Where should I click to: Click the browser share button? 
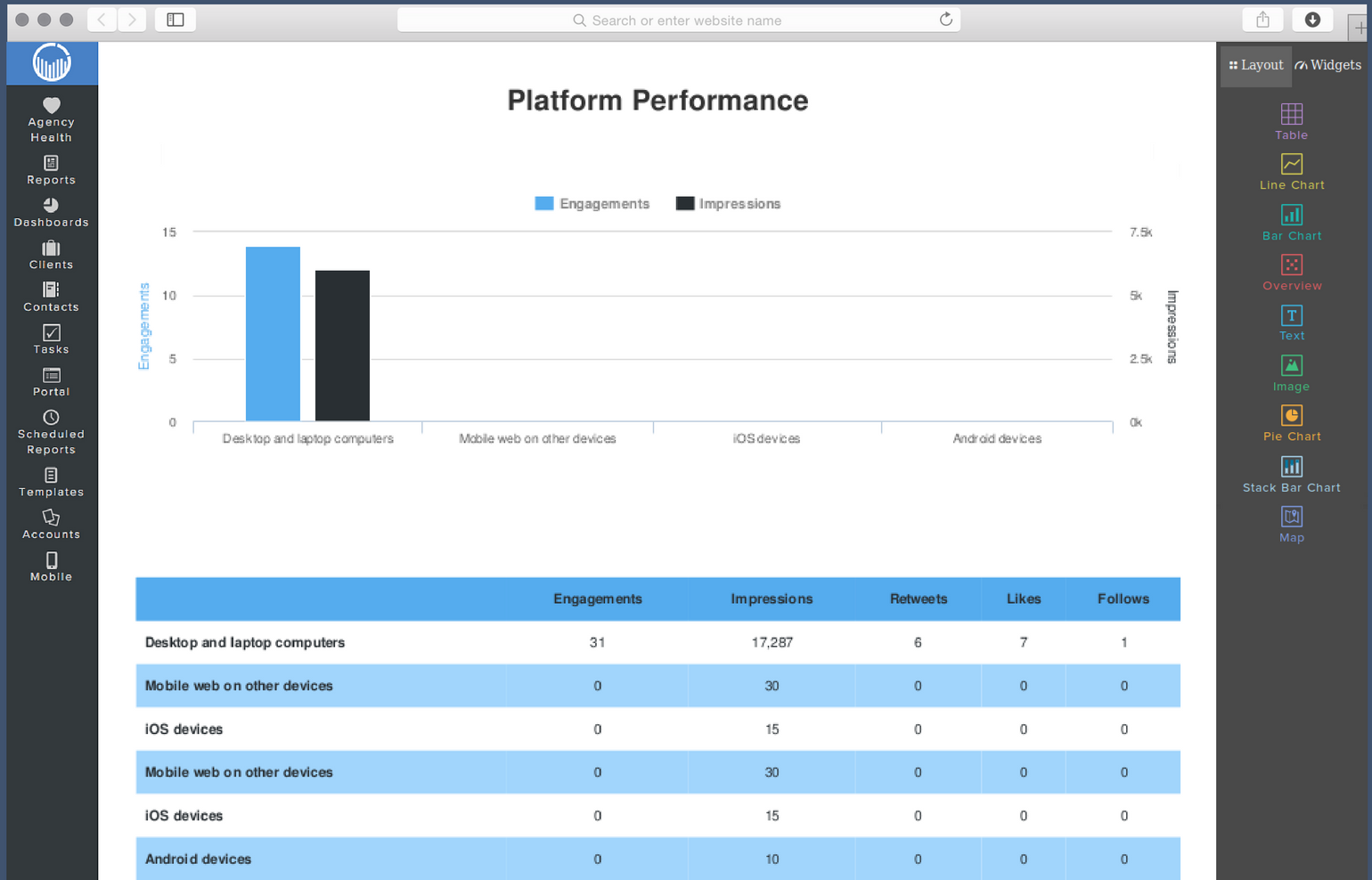[x=1262, y=19]
